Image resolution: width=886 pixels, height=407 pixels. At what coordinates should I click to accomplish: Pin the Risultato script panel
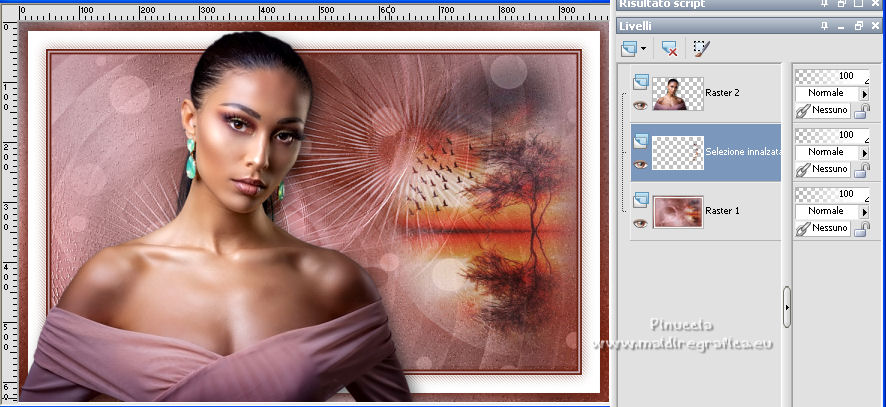click(824, 4)
